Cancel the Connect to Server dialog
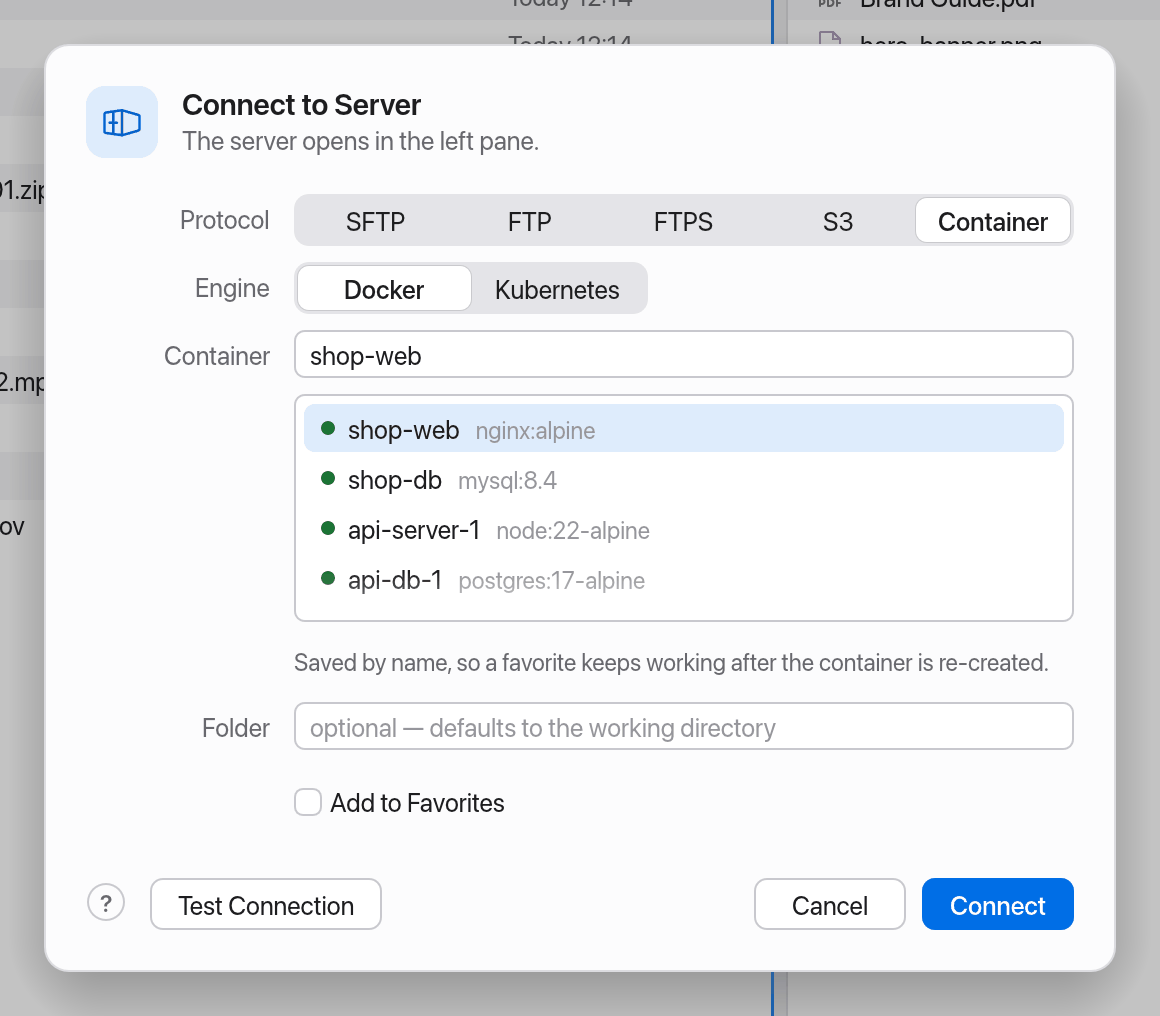The image size is (1160, 1016). [829, 904]
